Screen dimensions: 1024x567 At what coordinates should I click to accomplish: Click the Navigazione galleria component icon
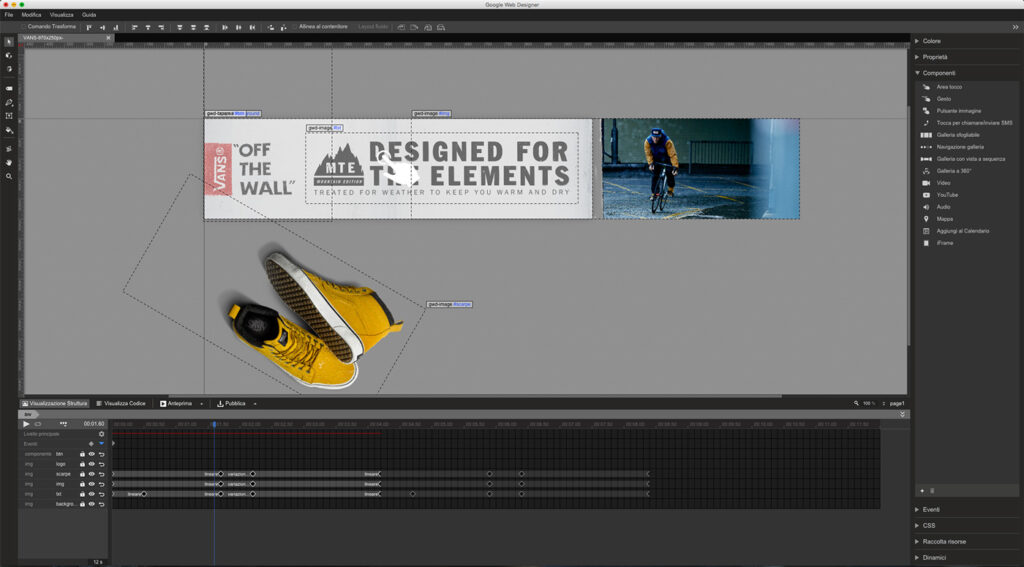[x=925, y=147]
